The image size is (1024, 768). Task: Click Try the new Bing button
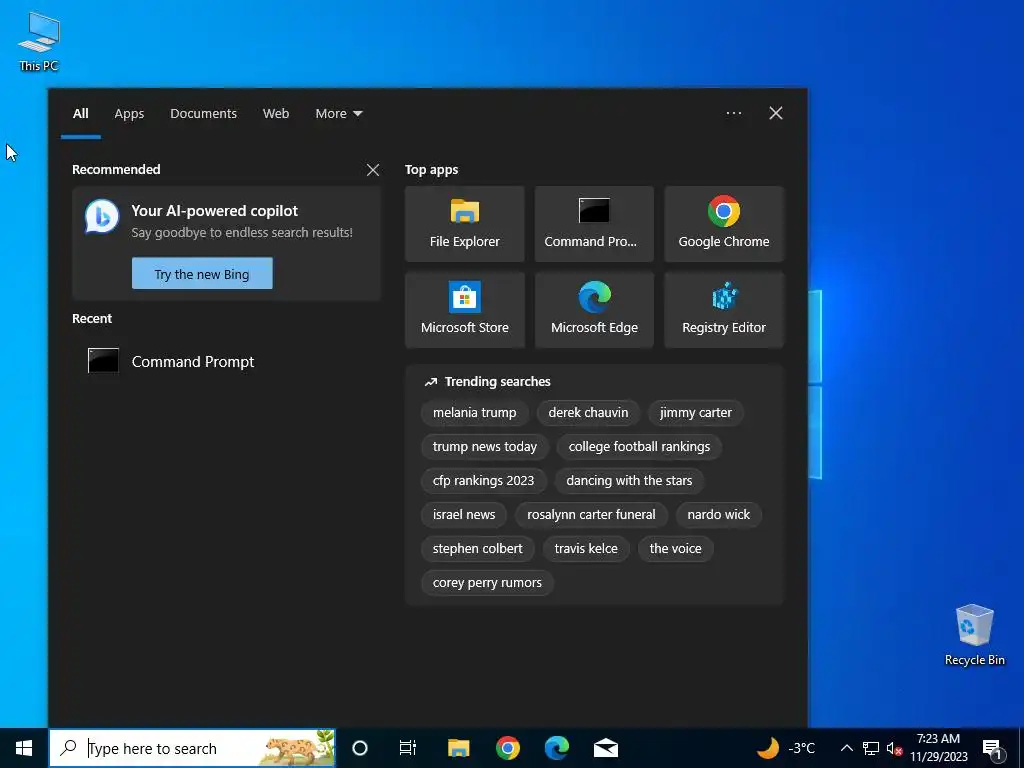[x=202, y=274]
